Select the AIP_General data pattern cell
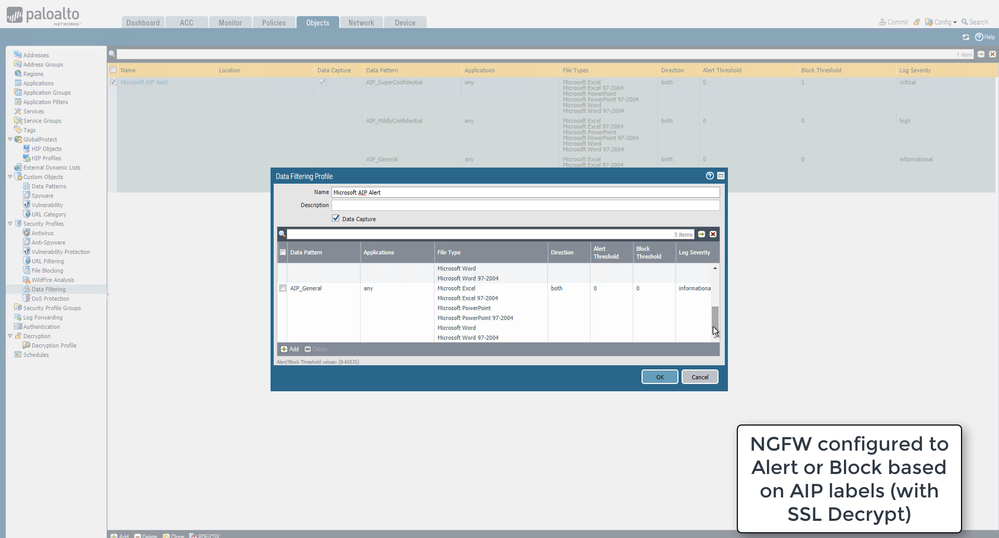The width and height of the screenshot is (999, 538). coord(306,288)
